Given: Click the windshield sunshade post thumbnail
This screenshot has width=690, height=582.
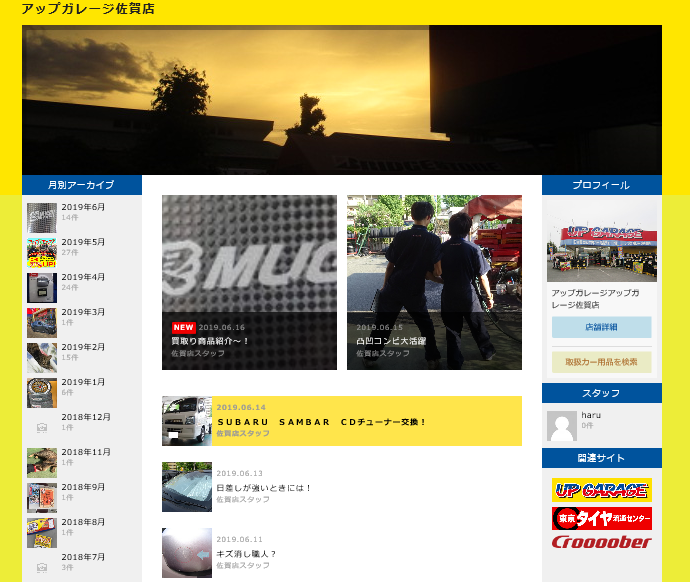Looking at the screenshot, I should click(187, 487).
